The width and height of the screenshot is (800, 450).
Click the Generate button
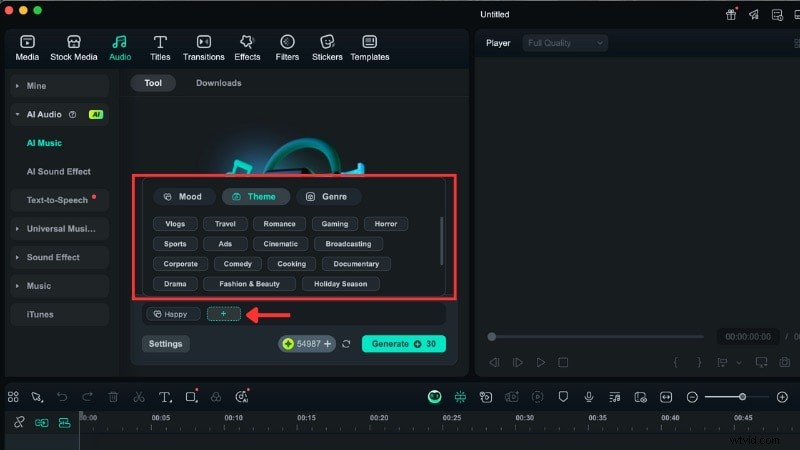[x=404, y=344]
